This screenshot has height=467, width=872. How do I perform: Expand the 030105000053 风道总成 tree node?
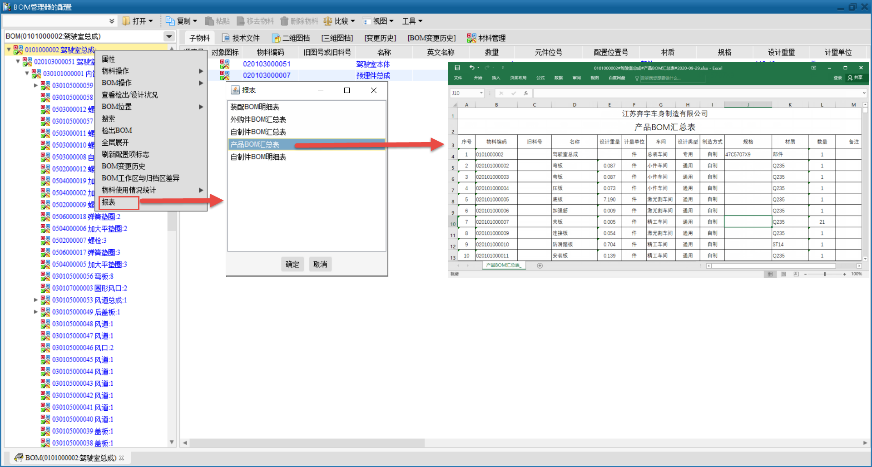pos(35,300)
